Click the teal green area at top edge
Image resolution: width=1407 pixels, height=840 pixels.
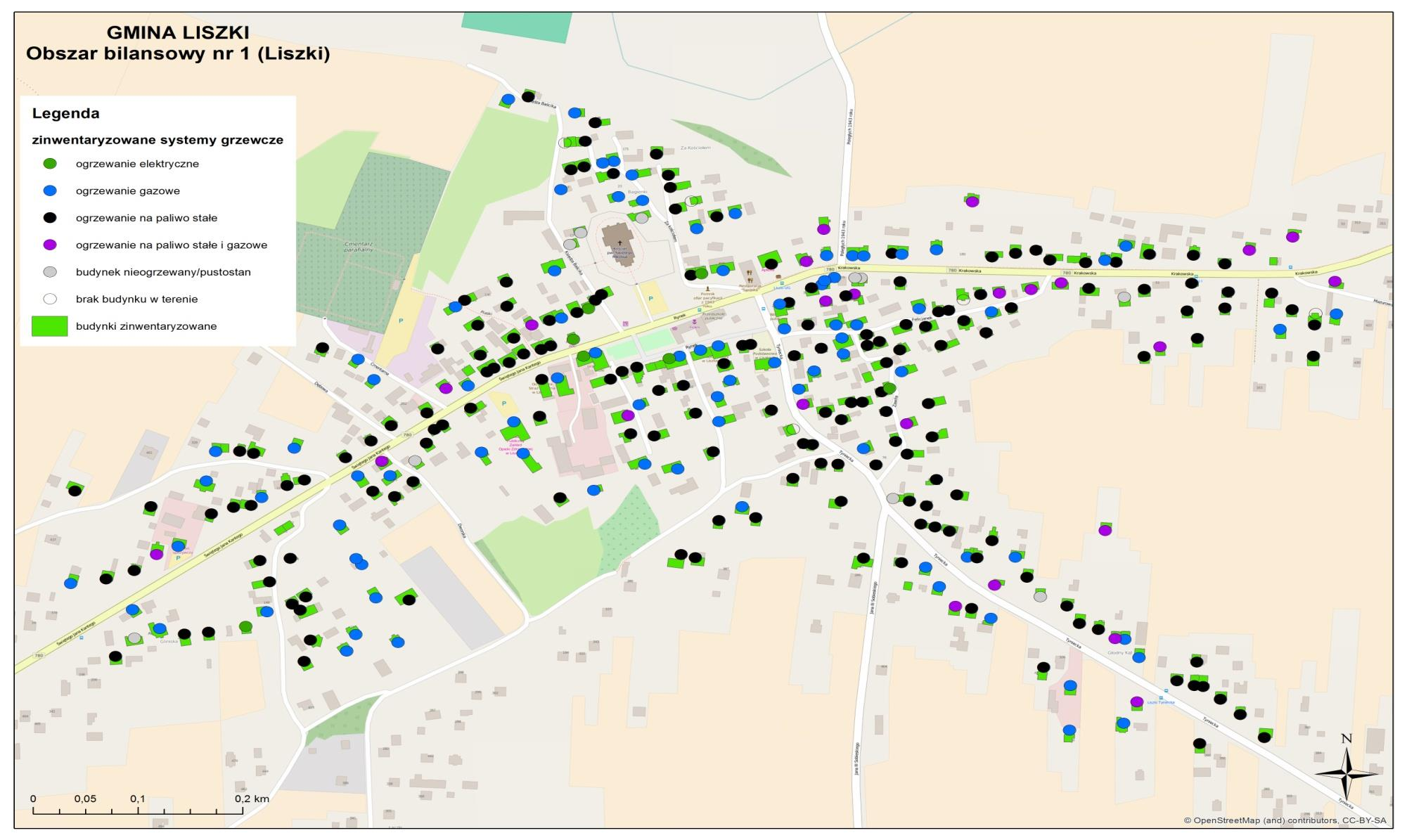pyautogui.click(x=517, y=29)
